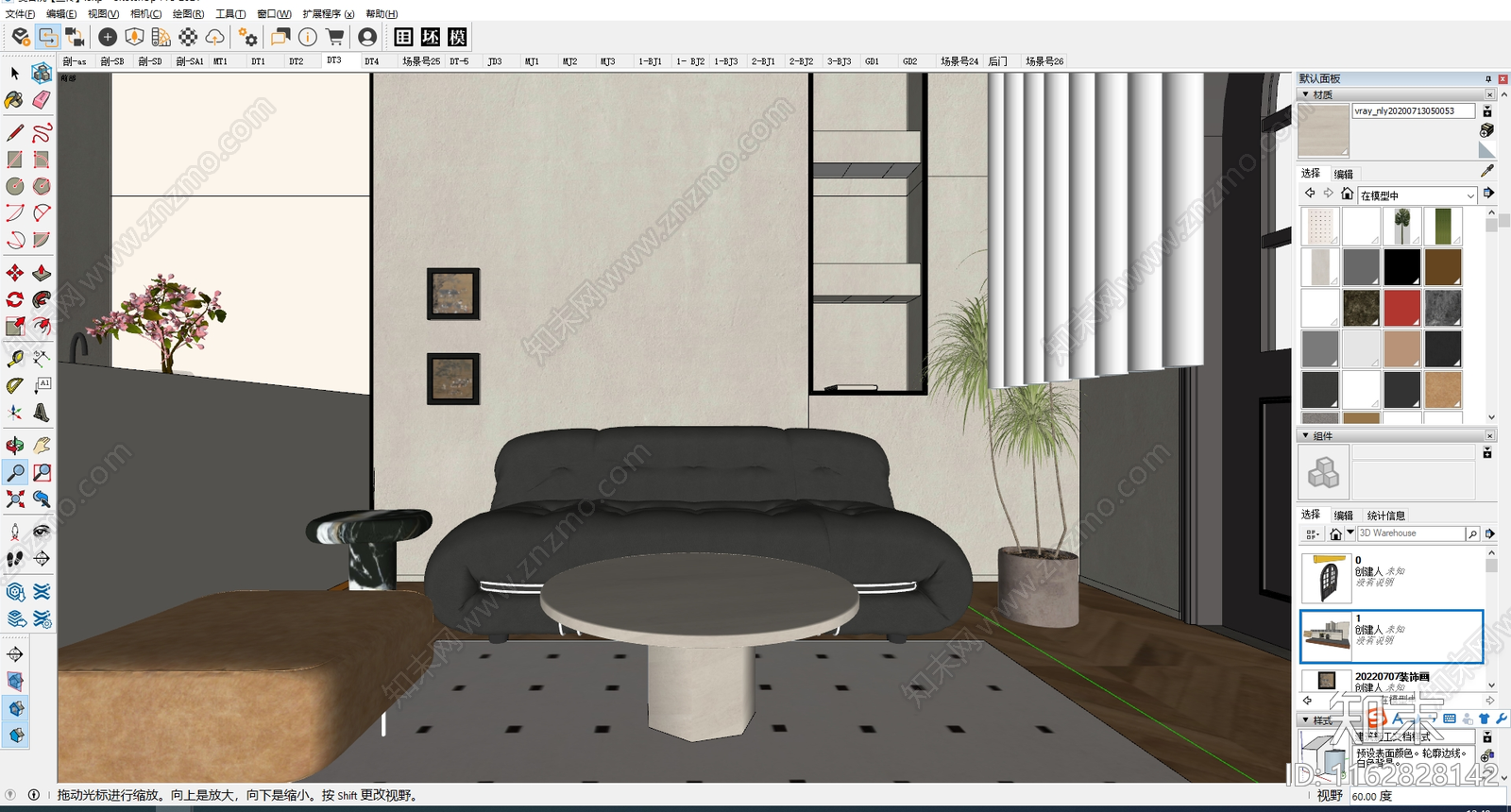Pick the Paint Bucket tool
Image resolution: width=1511 pixels, height=812 pixels.
14,100
